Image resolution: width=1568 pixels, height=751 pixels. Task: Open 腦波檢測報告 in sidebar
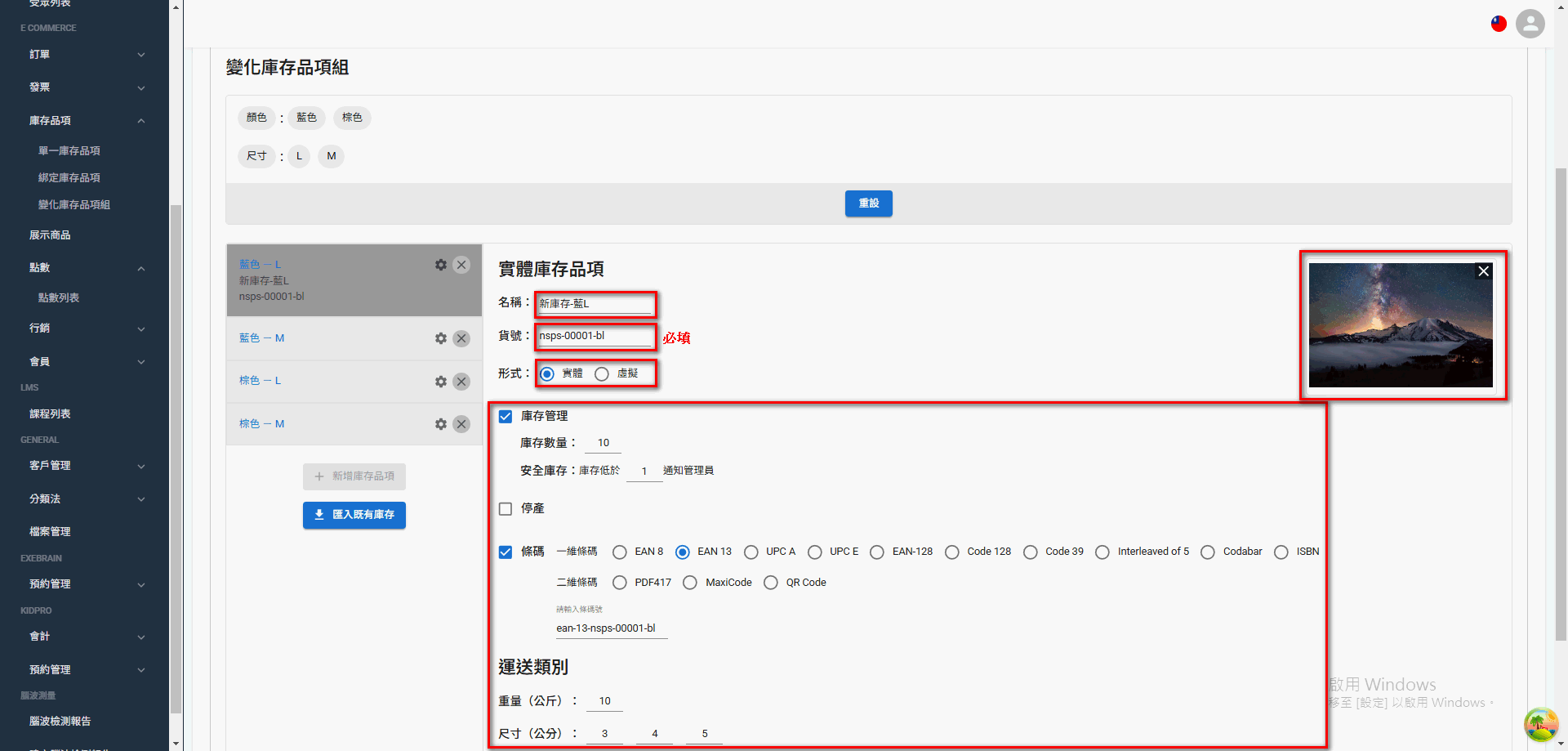60,722
